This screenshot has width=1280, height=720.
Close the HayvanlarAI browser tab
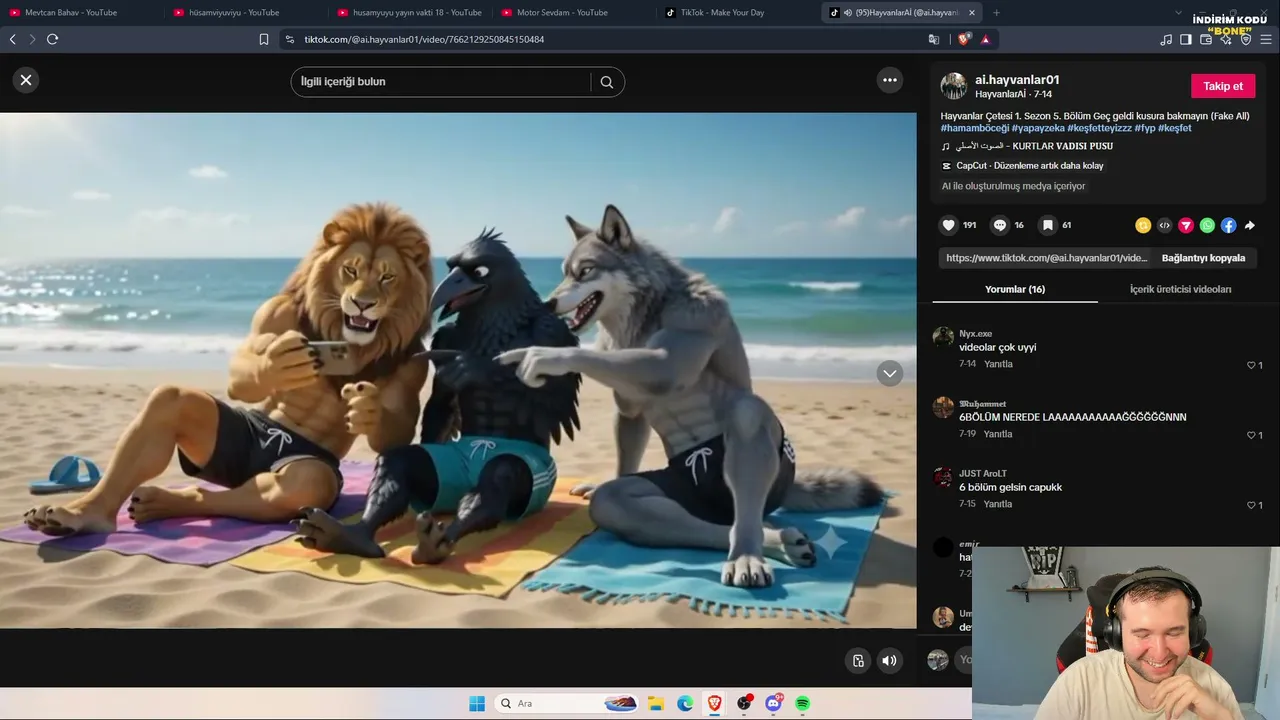(x=971, y=12)
